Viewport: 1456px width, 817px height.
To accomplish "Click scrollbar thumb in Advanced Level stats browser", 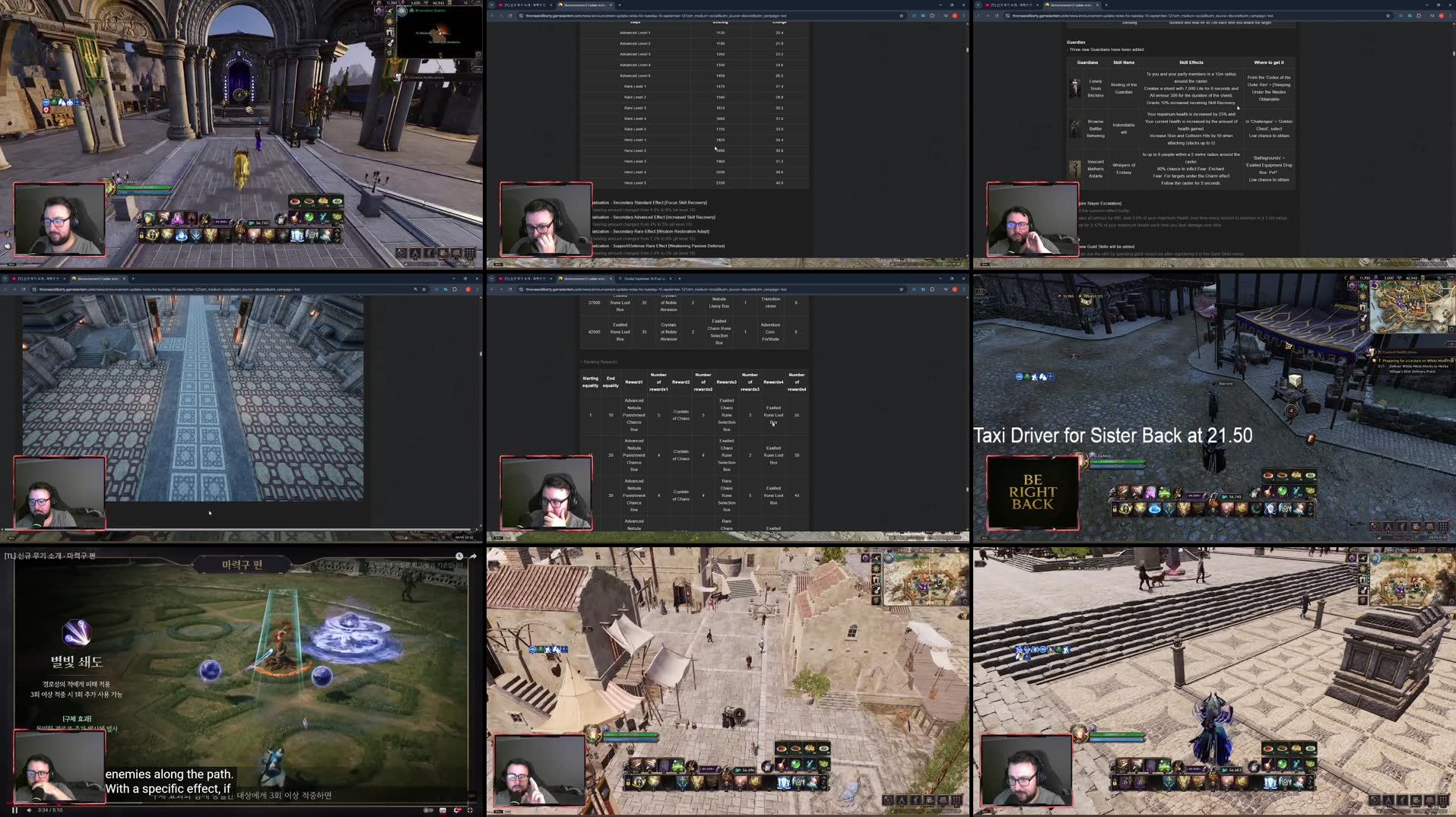I will 967,49.
